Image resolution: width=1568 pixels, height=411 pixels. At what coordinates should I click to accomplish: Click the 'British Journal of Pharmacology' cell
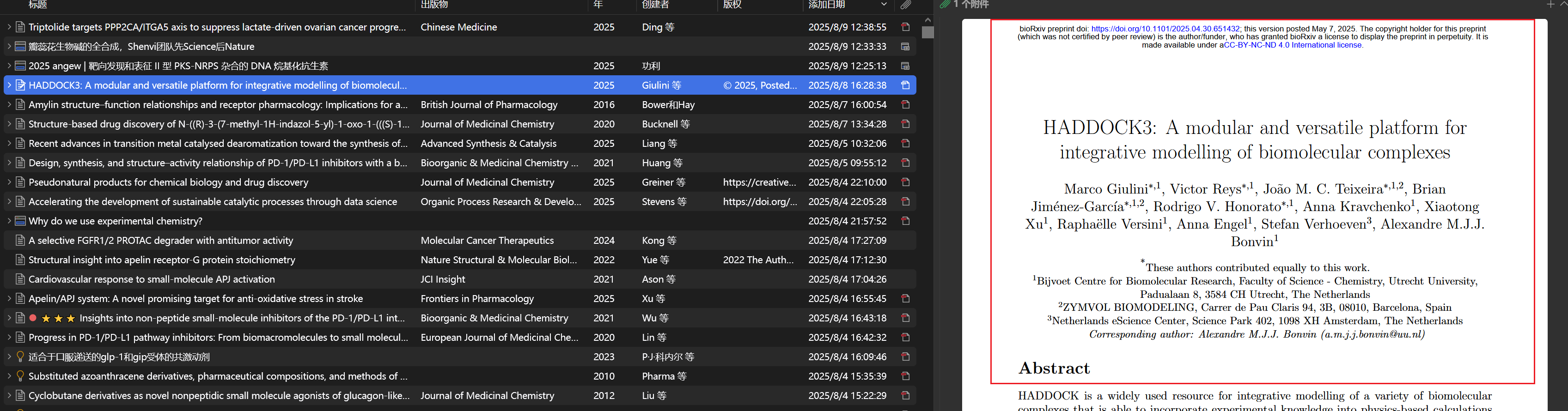tap(489, 104)
